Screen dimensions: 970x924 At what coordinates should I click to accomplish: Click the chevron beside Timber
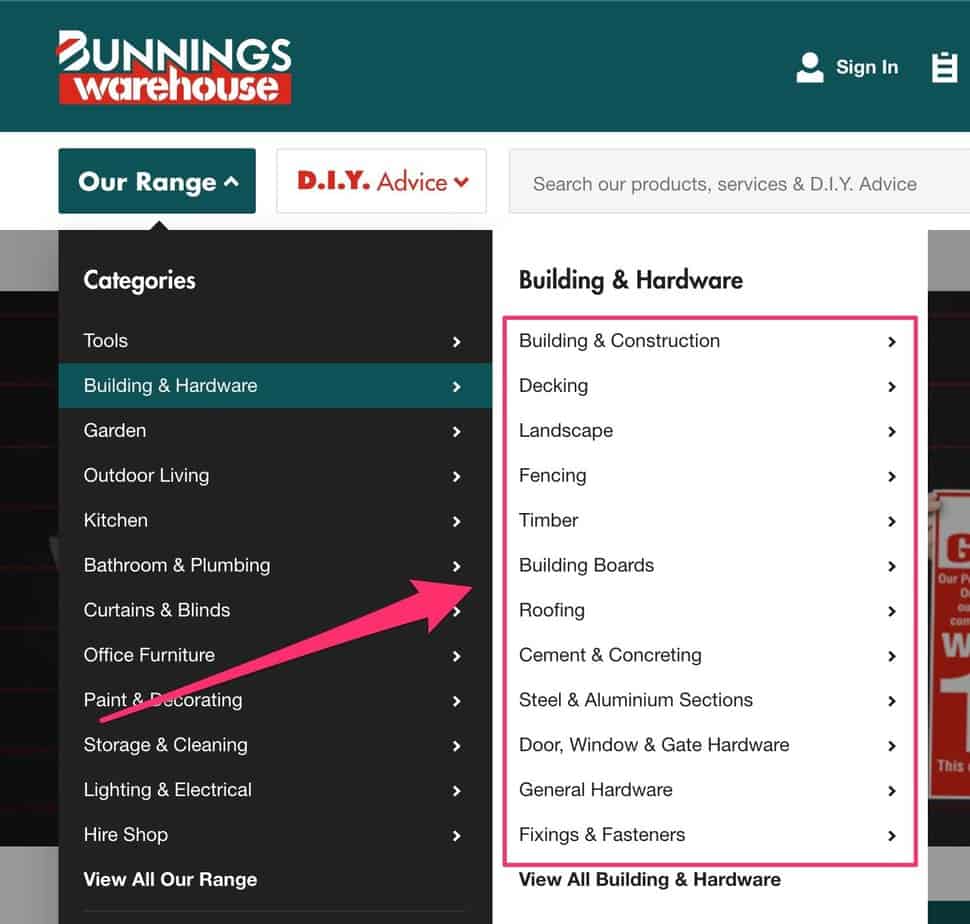tap(891, 521)
